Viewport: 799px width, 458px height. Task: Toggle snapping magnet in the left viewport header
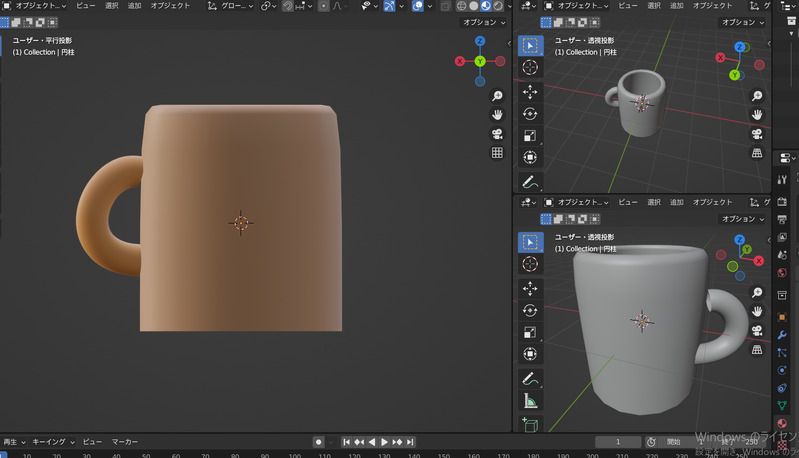(288, 6)
